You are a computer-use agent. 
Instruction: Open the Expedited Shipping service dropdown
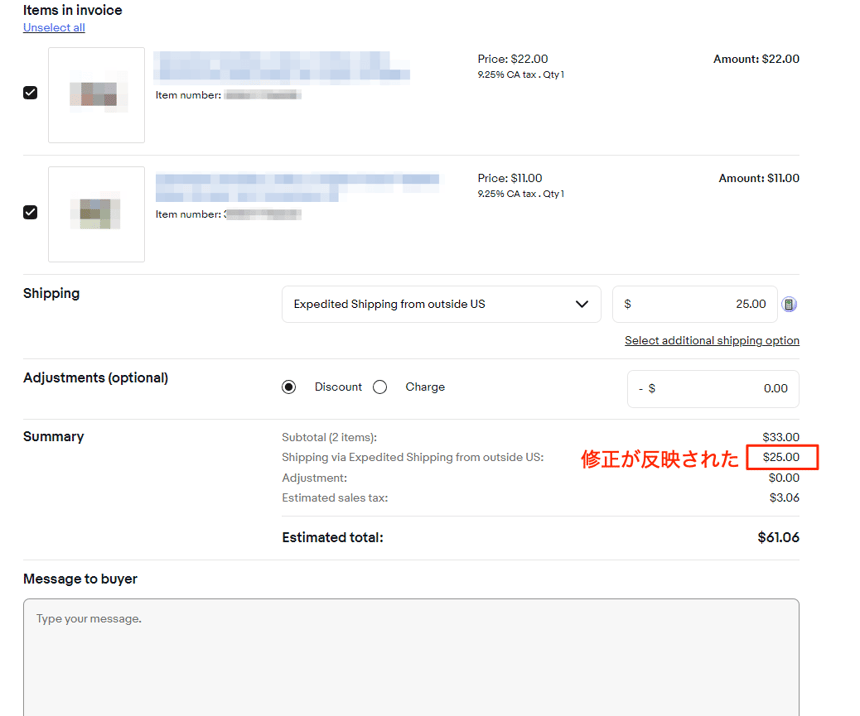(x=441, y=304)
